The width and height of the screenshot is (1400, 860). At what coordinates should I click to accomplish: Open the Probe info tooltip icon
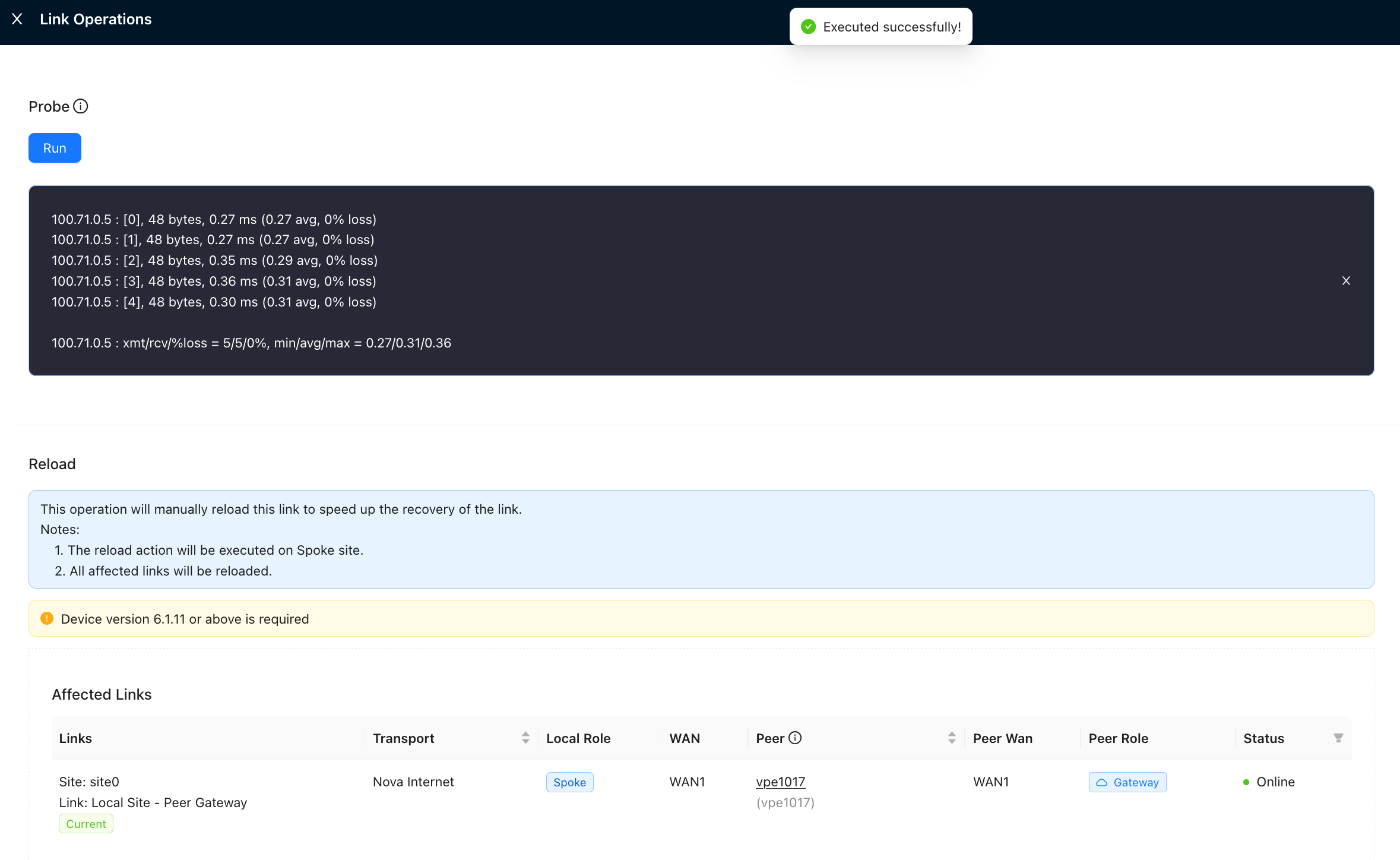(x=81, y=106)
